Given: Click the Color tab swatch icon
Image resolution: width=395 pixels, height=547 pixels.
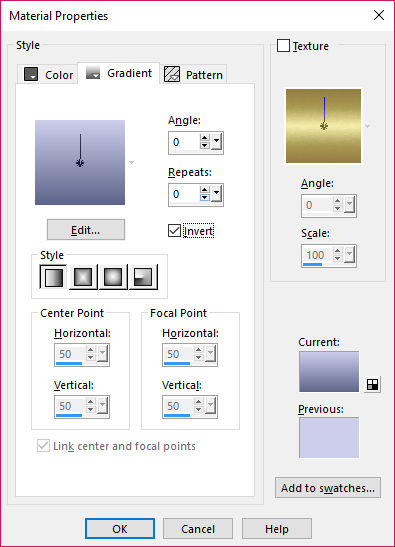Looking at the screenshot, I should point(31,74).
